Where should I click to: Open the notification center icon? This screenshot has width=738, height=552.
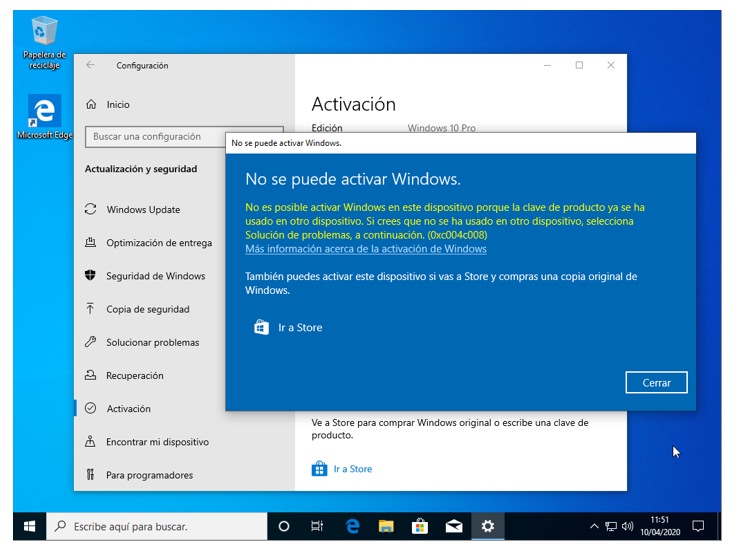pyautogui.click(x=698, y=526)
